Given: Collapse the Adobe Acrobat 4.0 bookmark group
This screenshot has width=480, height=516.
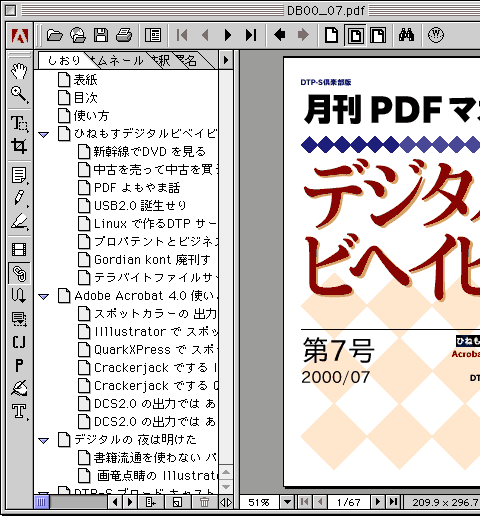Looking at the screenshot, I should (44, 296).
